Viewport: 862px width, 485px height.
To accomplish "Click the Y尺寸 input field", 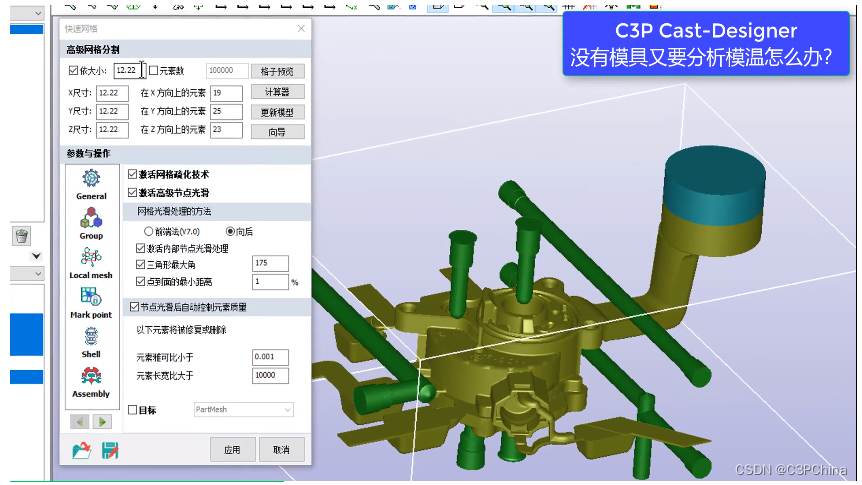I will 112,111.
